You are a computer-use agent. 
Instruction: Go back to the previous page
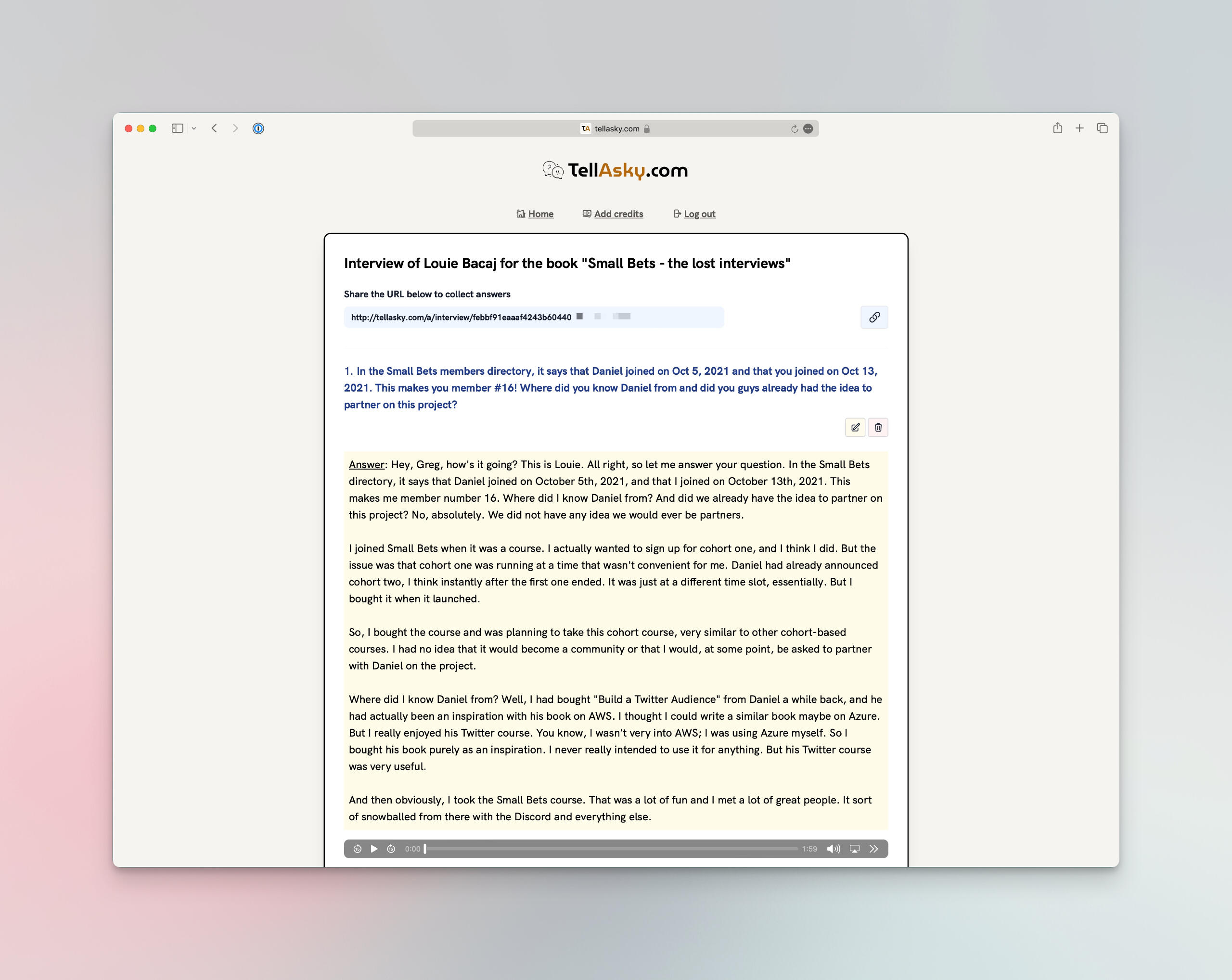(x=214, y=128)
